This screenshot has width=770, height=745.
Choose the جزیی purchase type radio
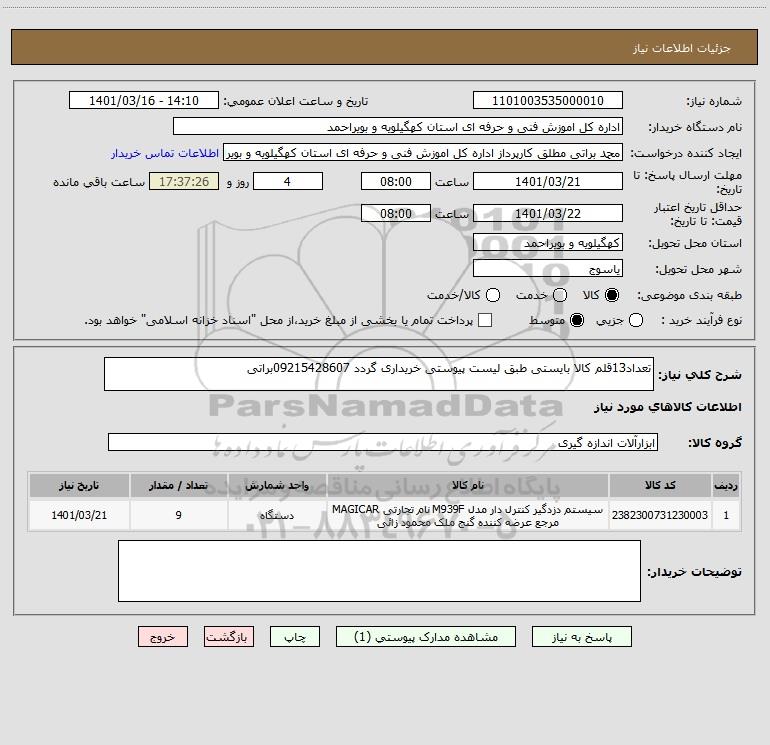point(635,320)
